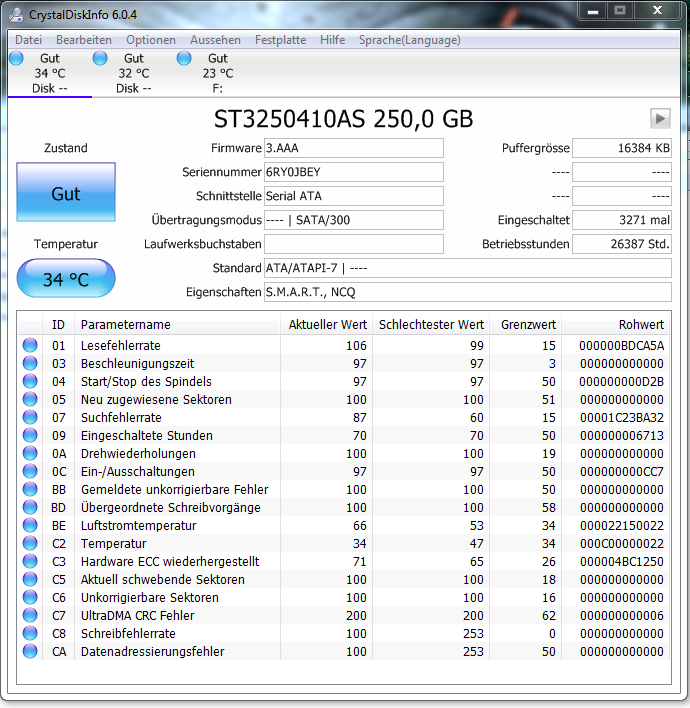Select the second disk tab at 32 °C

(134, 73)
